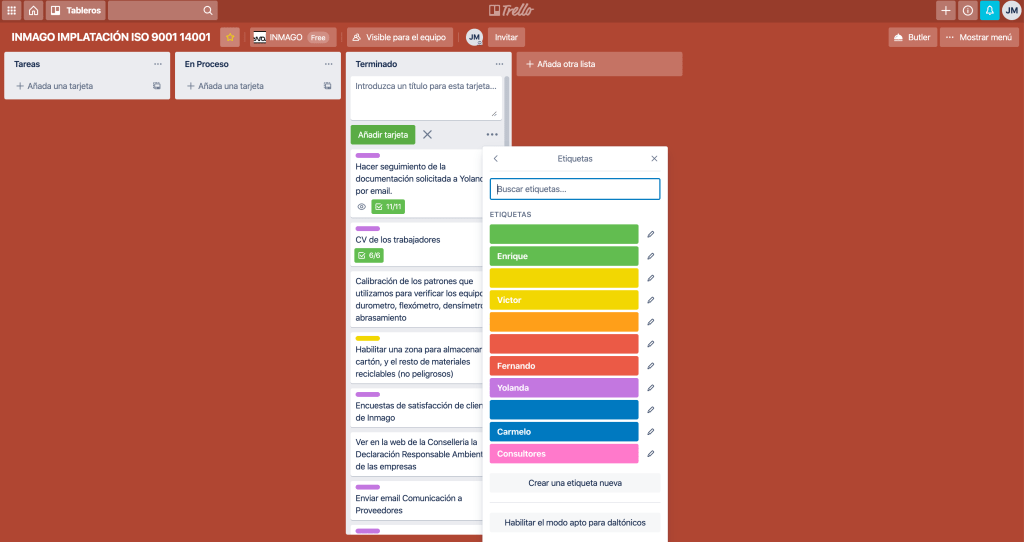This screenshot has width=1024, height=542.
Task: Edit the unnamed yellow label
Action: point(650,278)
